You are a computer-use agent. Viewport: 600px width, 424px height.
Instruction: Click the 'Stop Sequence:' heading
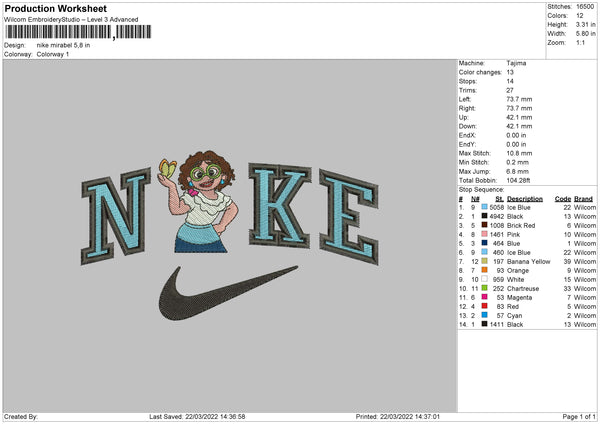482,189
